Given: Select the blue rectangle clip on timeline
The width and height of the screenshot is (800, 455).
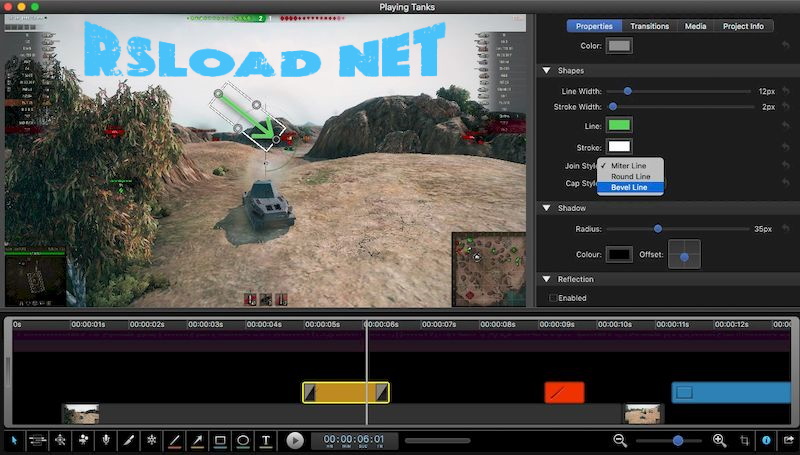Looking at the screenshot, I should click(731, 392).
